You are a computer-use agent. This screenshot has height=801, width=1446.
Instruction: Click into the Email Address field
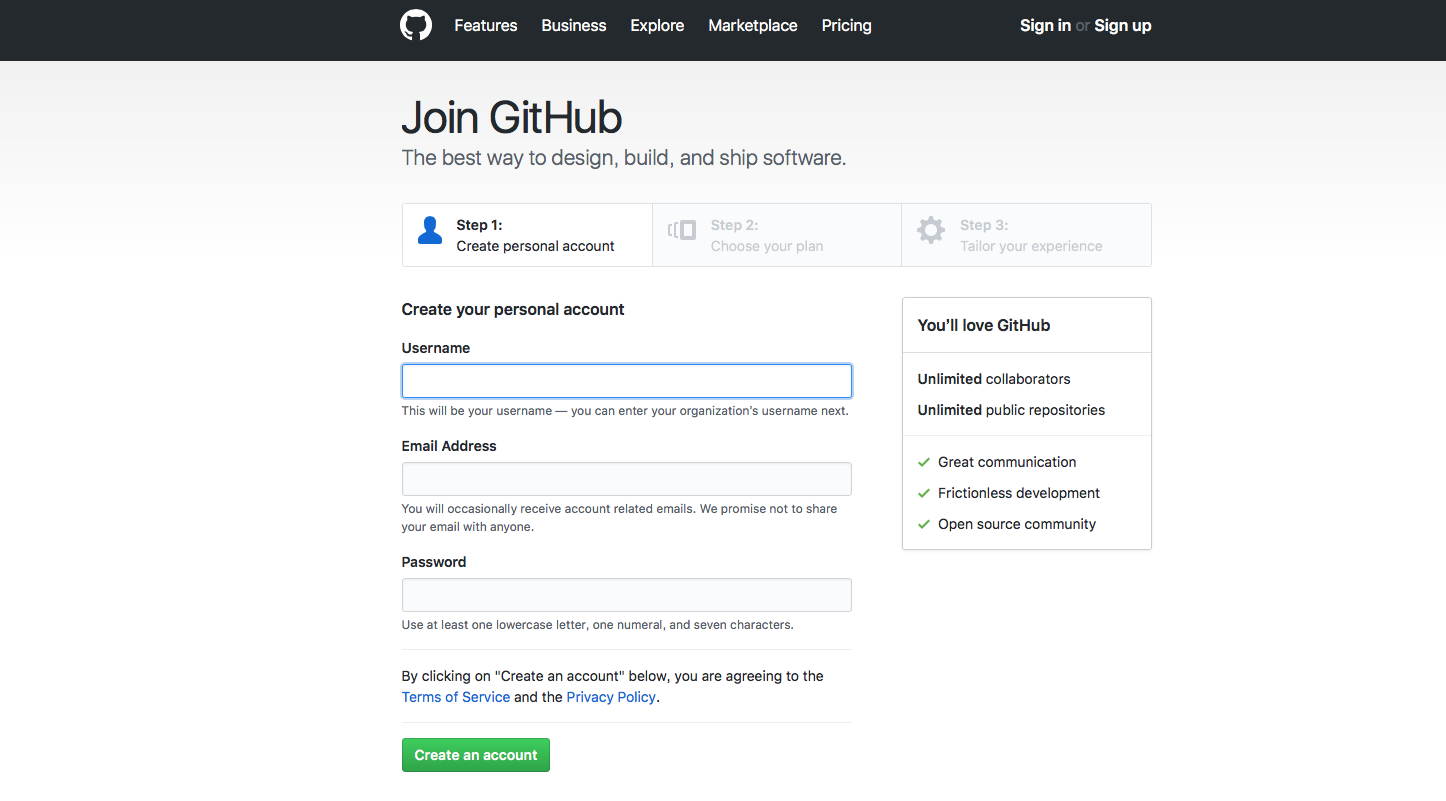(x=627, y=479)
